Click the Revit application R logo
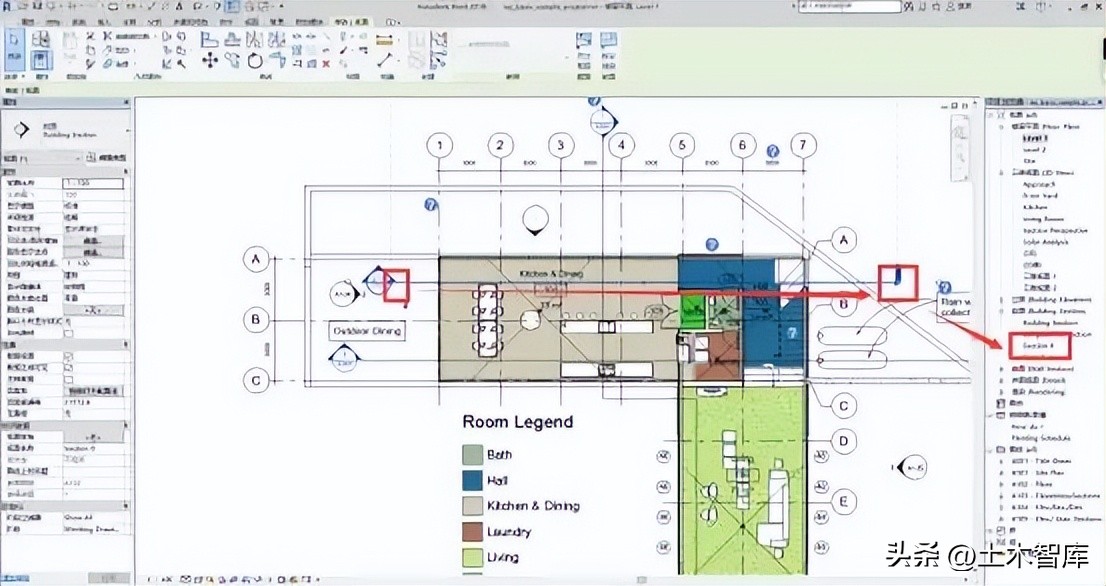 [7, 6]
